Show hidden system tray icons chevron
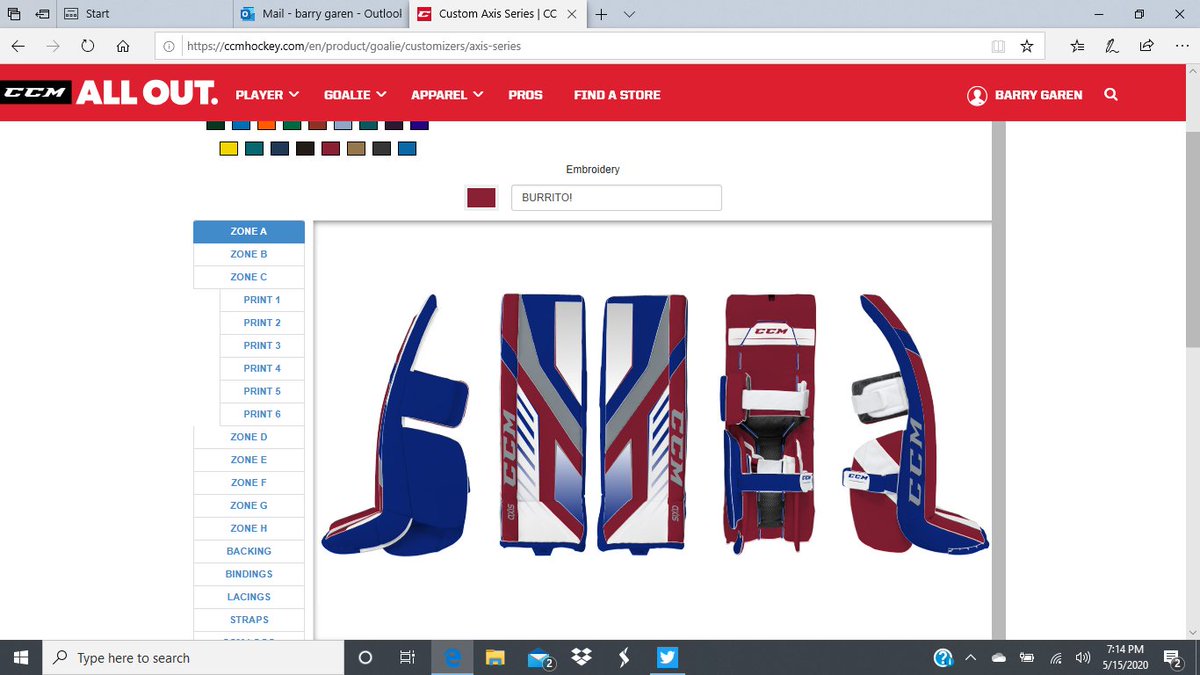The width and height of the screenshot is (1200, 675). pyautogui.click(x=969, y=658)
